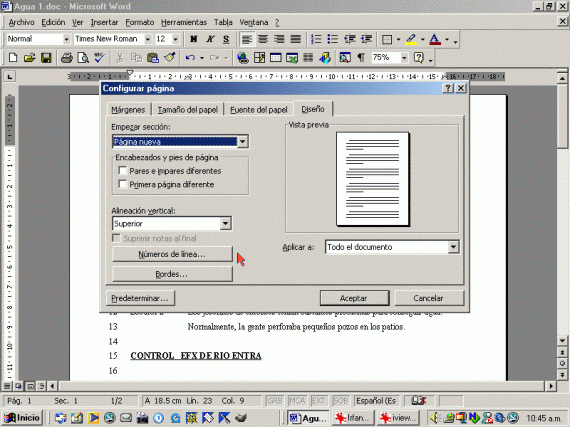Insert Excel worksheet icon
This screenshot has width=570, height=427.
click(292, 58)
